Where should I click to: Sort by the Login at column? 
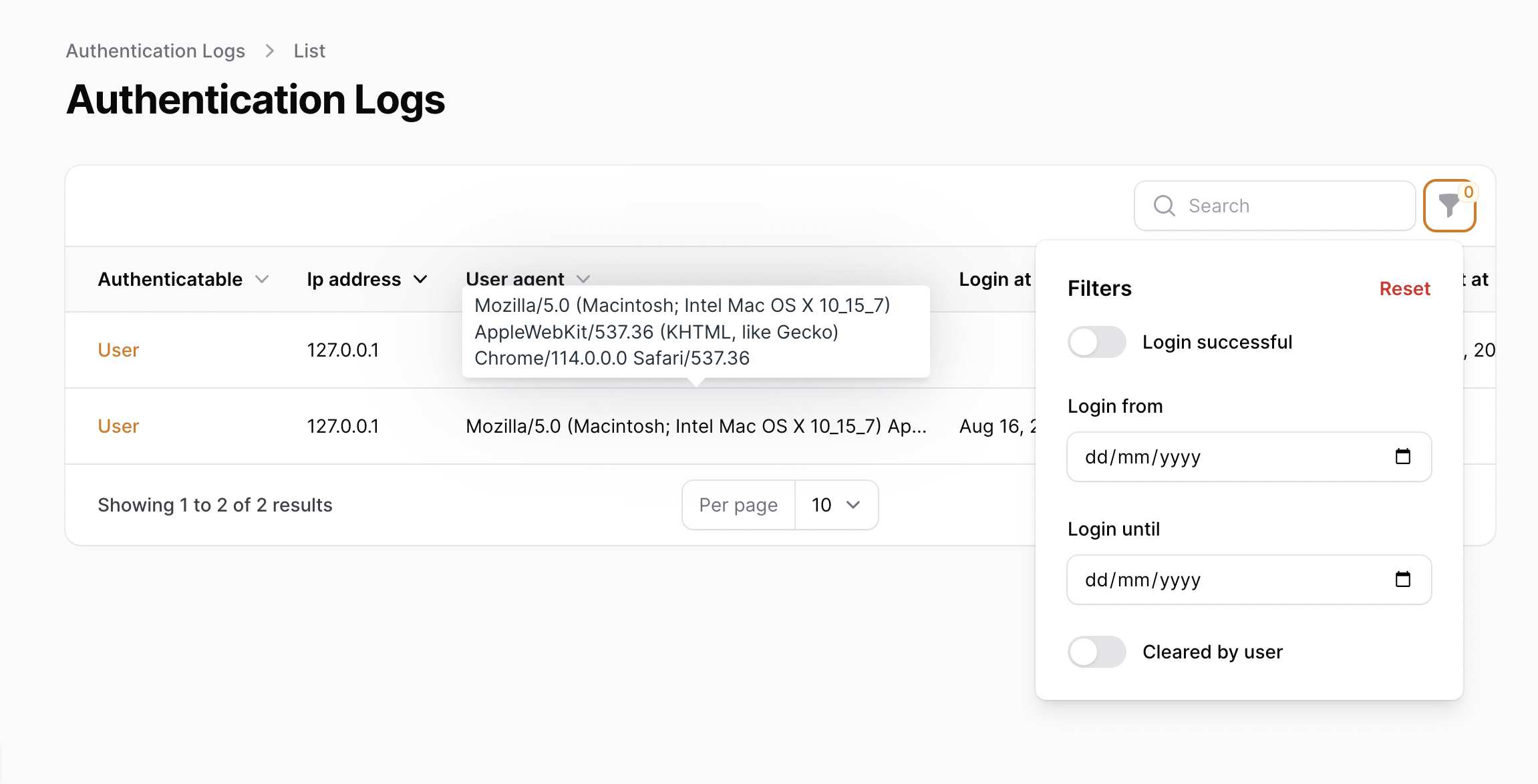[x=995, y=279]
